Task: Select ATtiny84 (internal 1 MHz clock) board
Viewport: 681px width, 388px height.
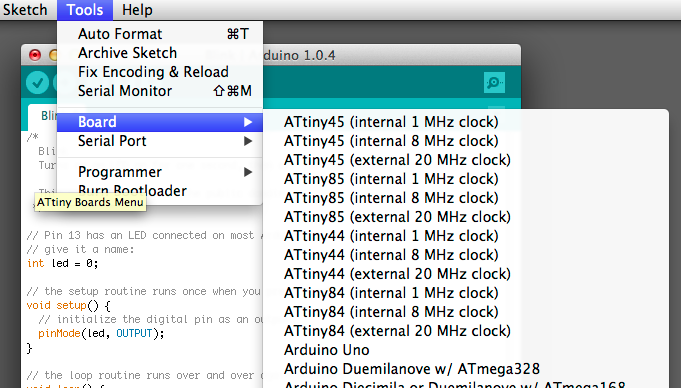Action: (466, 293)
